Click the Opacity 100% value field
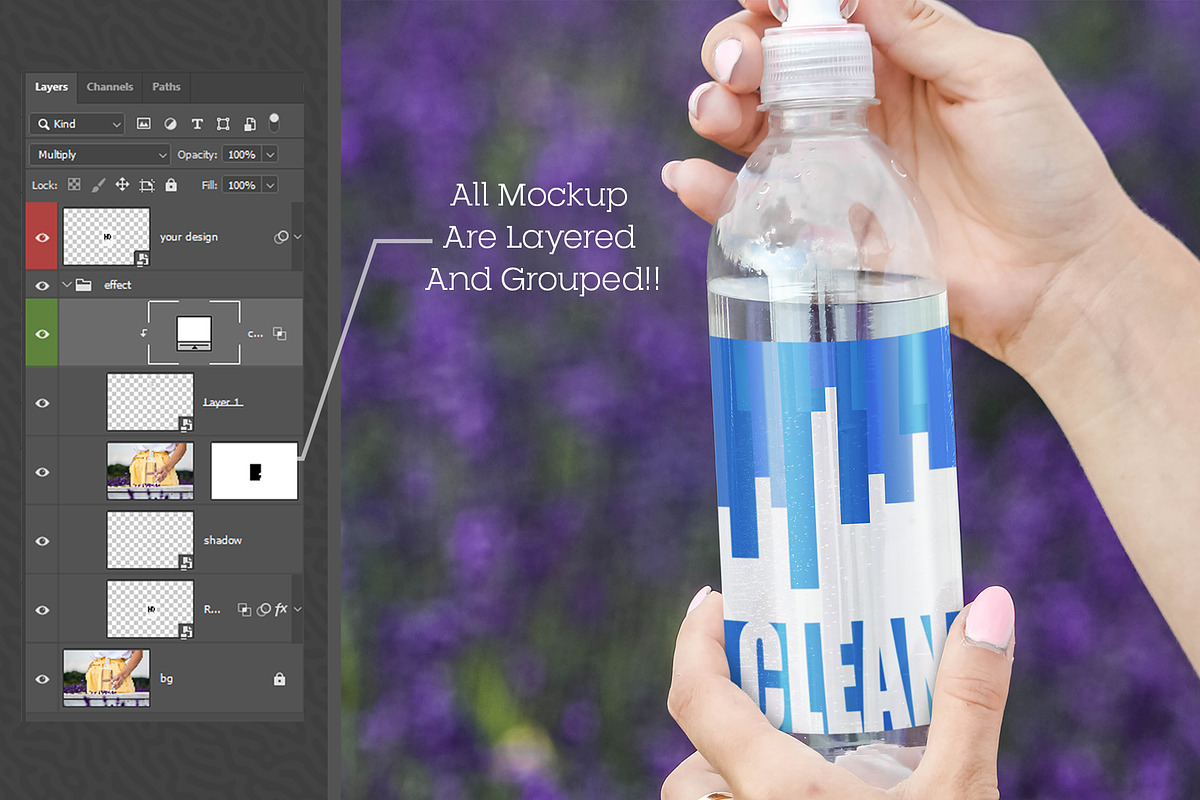 coord(241,155)
